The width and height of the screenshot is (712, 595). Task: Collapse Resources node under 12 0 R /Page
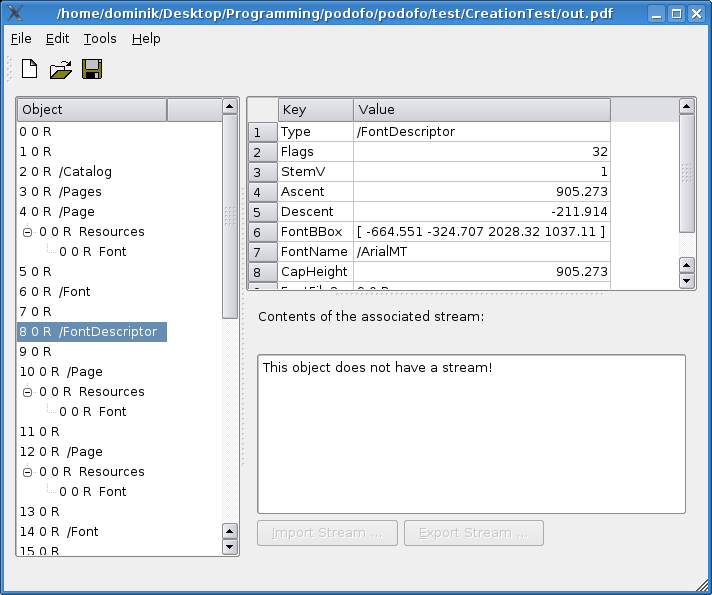click(27, 472)
